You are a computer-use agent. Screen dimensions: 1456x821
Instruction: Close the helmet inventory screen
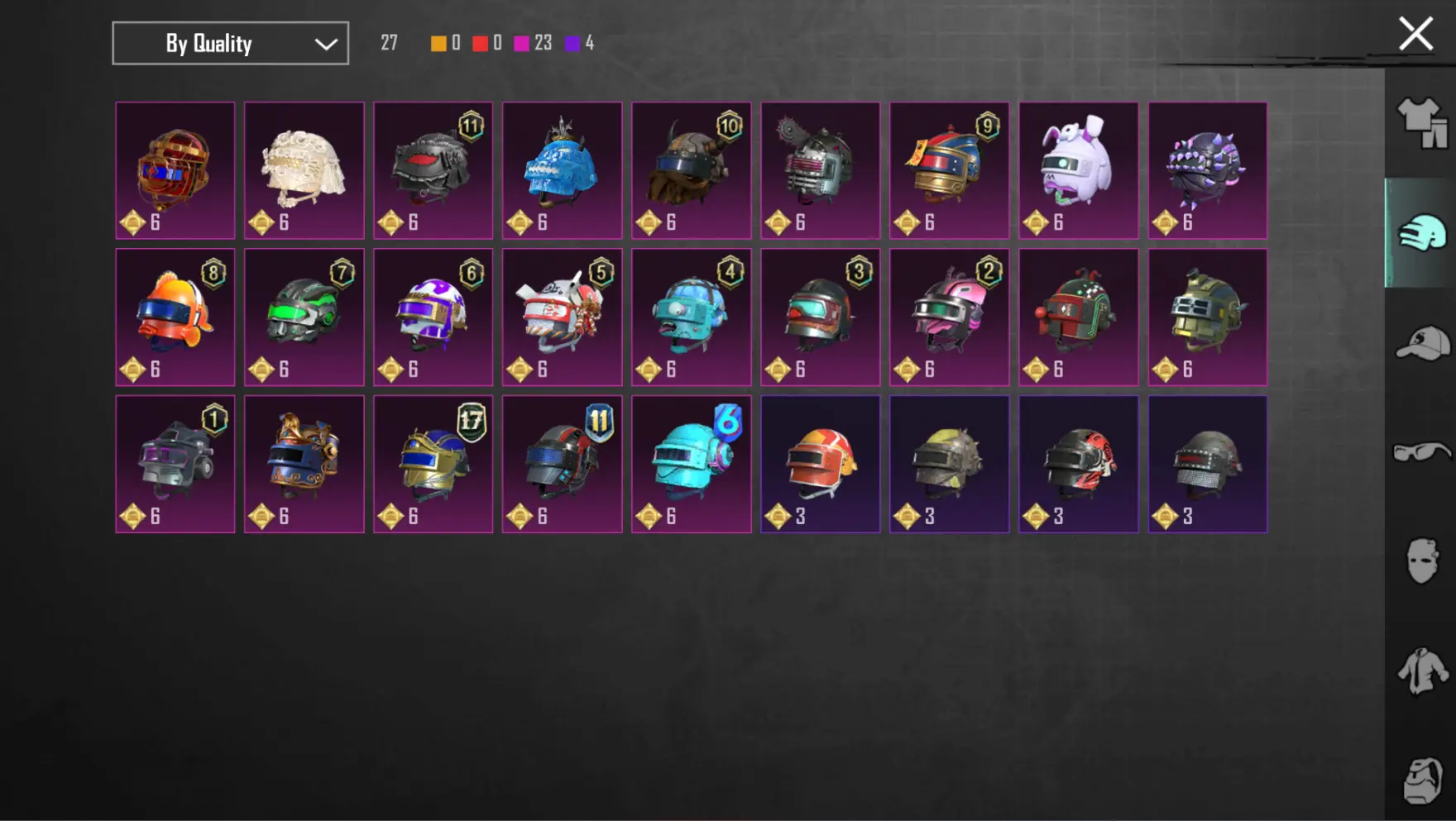(1415, 34)
